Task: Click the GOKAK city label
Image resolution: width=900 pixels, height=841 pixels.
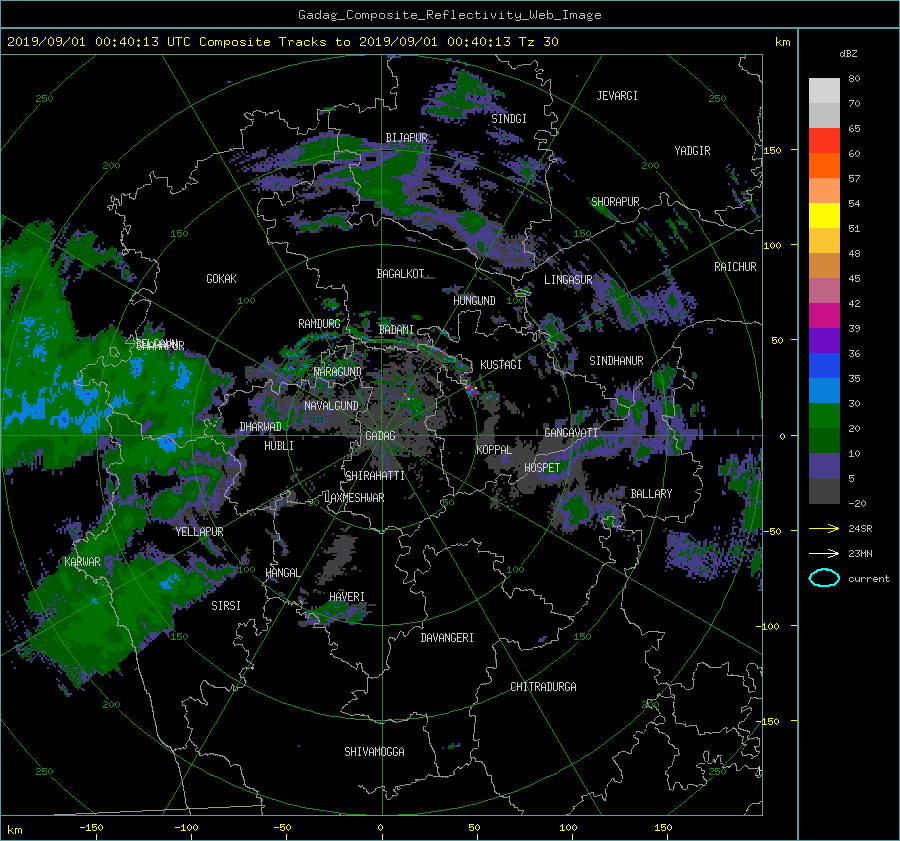Action: pyautogui.click(x=221, y=278)
